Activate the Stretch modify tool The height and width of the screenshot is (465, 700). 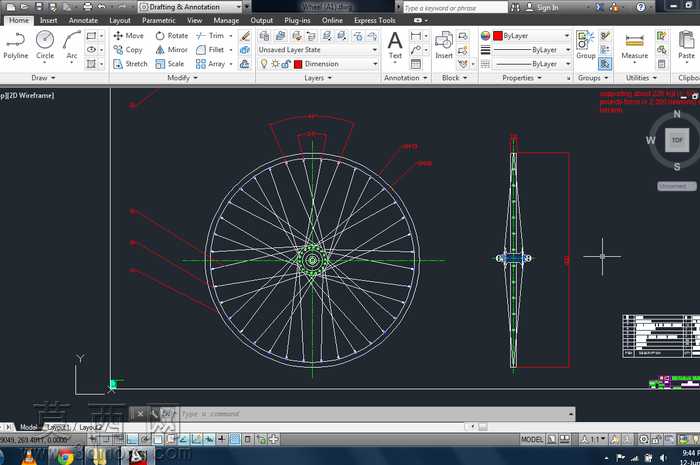point(130,64)
